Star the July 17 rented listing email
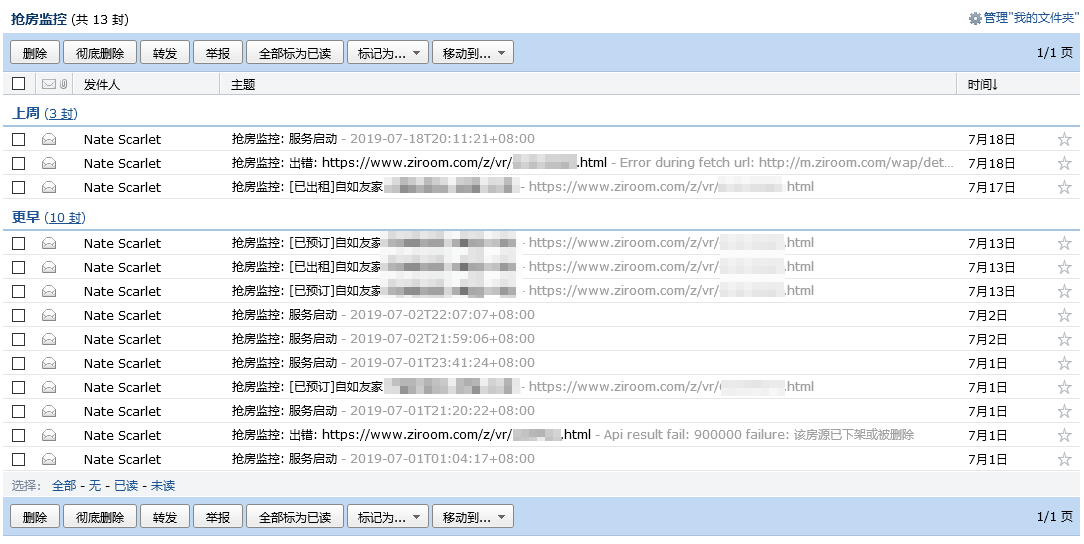 pyautogui.click(x=1064, y=188)
